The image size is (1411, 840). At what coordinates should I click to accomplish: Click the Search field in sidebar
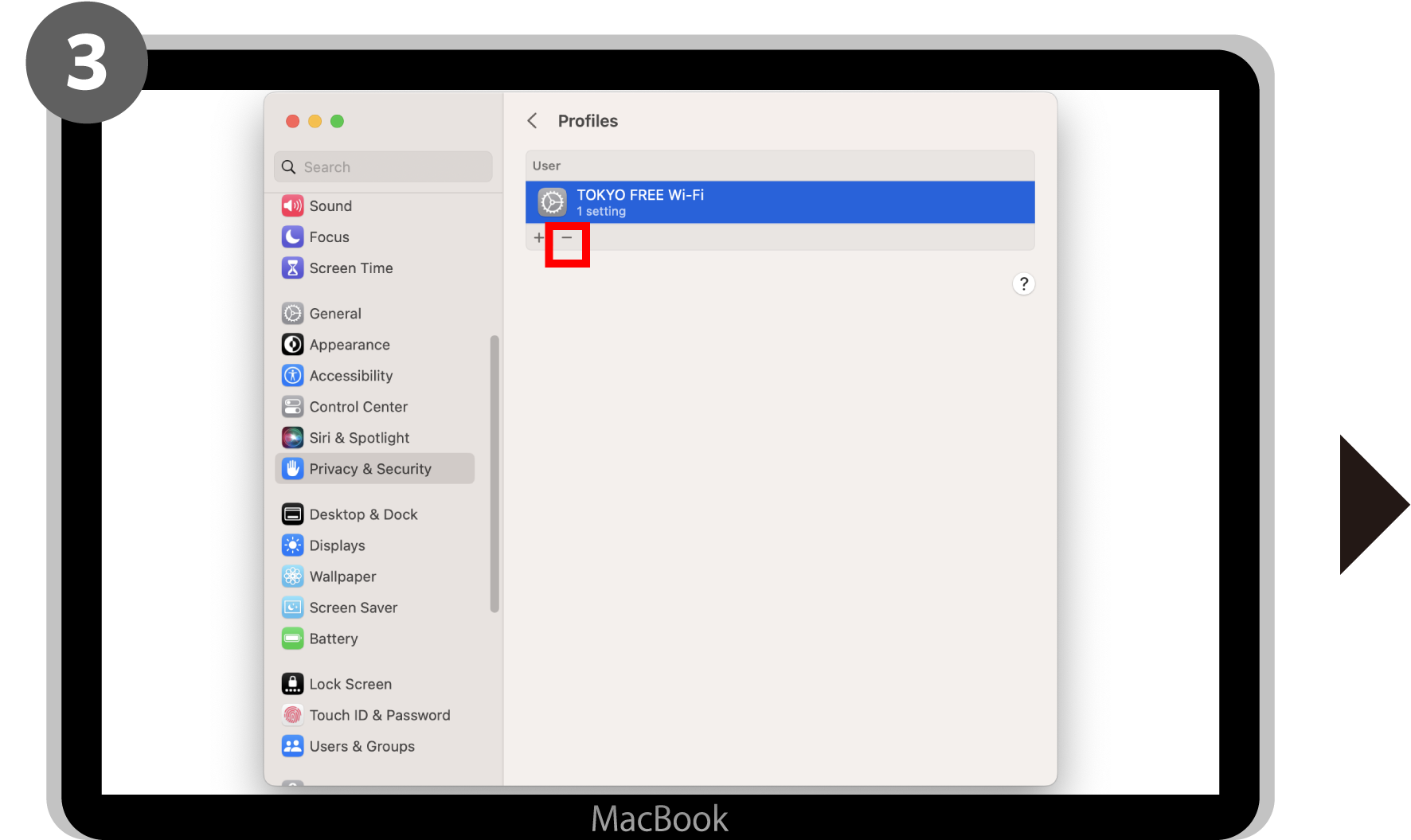[x=383, y=167]
